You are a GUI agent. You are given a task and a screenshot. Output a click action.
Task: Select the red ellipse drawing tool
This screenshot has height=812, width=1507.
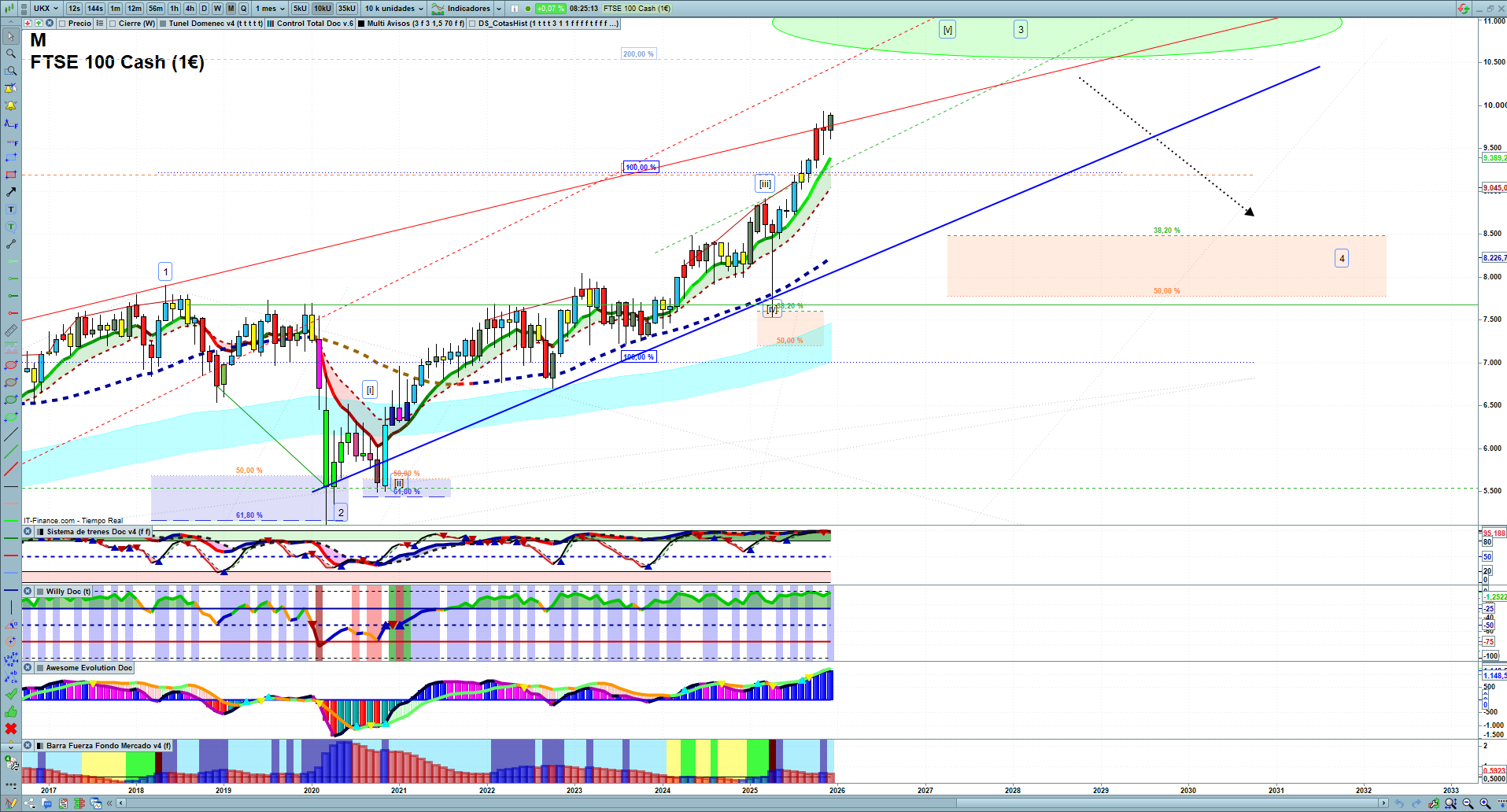[10, 365]
